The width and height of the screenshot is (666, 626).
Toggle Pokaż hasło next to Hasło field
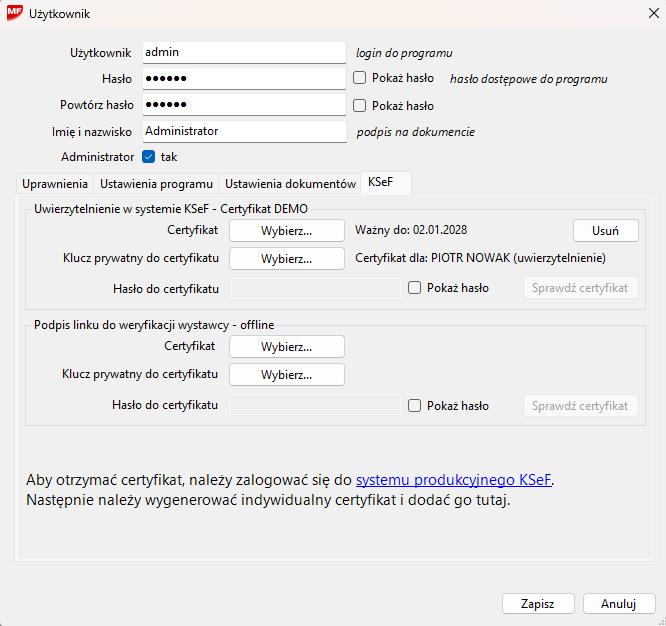pos(360,77)
